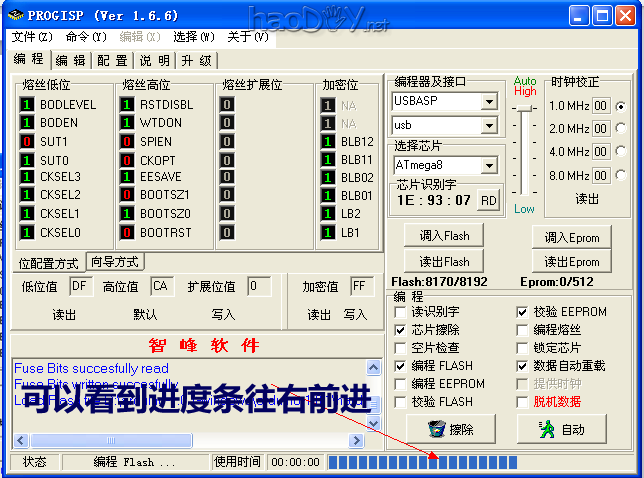
Task: Toggle the BODLEVEL fuse bit indicator
Action: click(27, 105)
